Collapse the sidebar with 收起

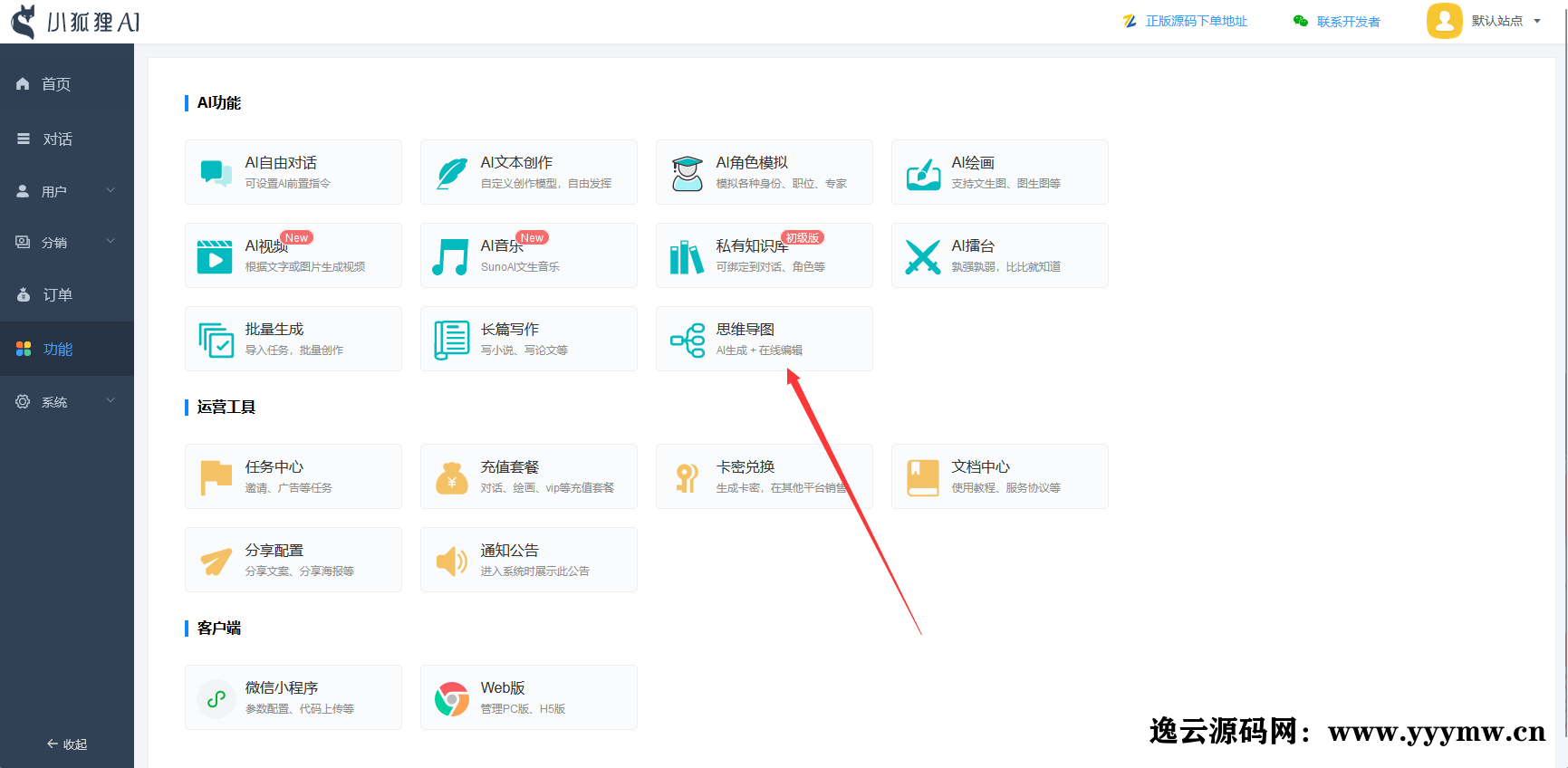pos(67,744)
